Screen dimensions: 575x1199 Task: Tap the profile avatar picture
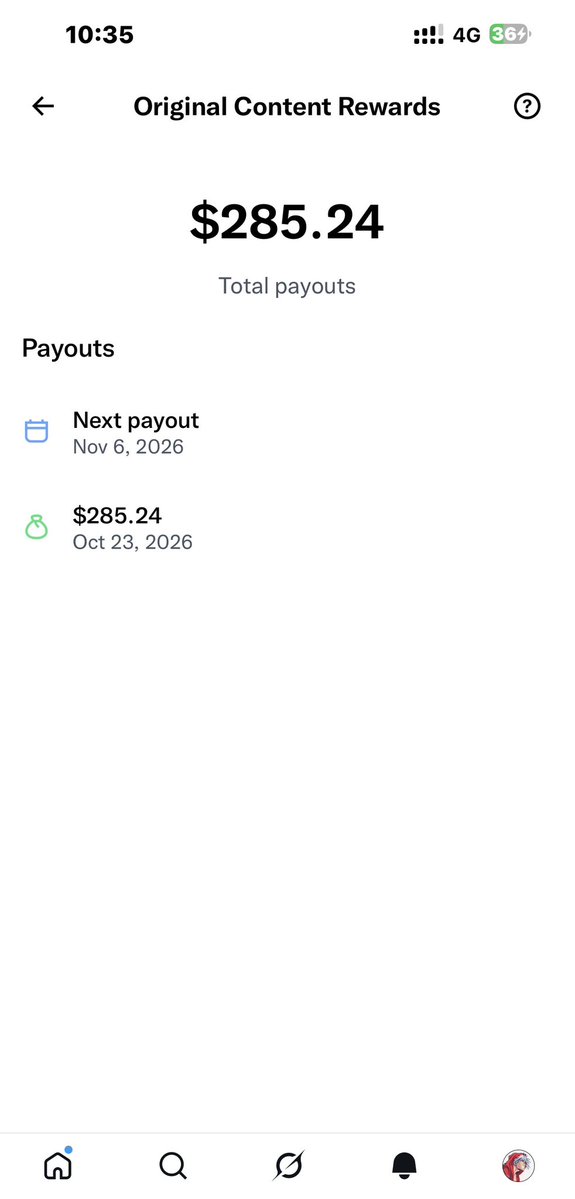[x=518, y=1165]
